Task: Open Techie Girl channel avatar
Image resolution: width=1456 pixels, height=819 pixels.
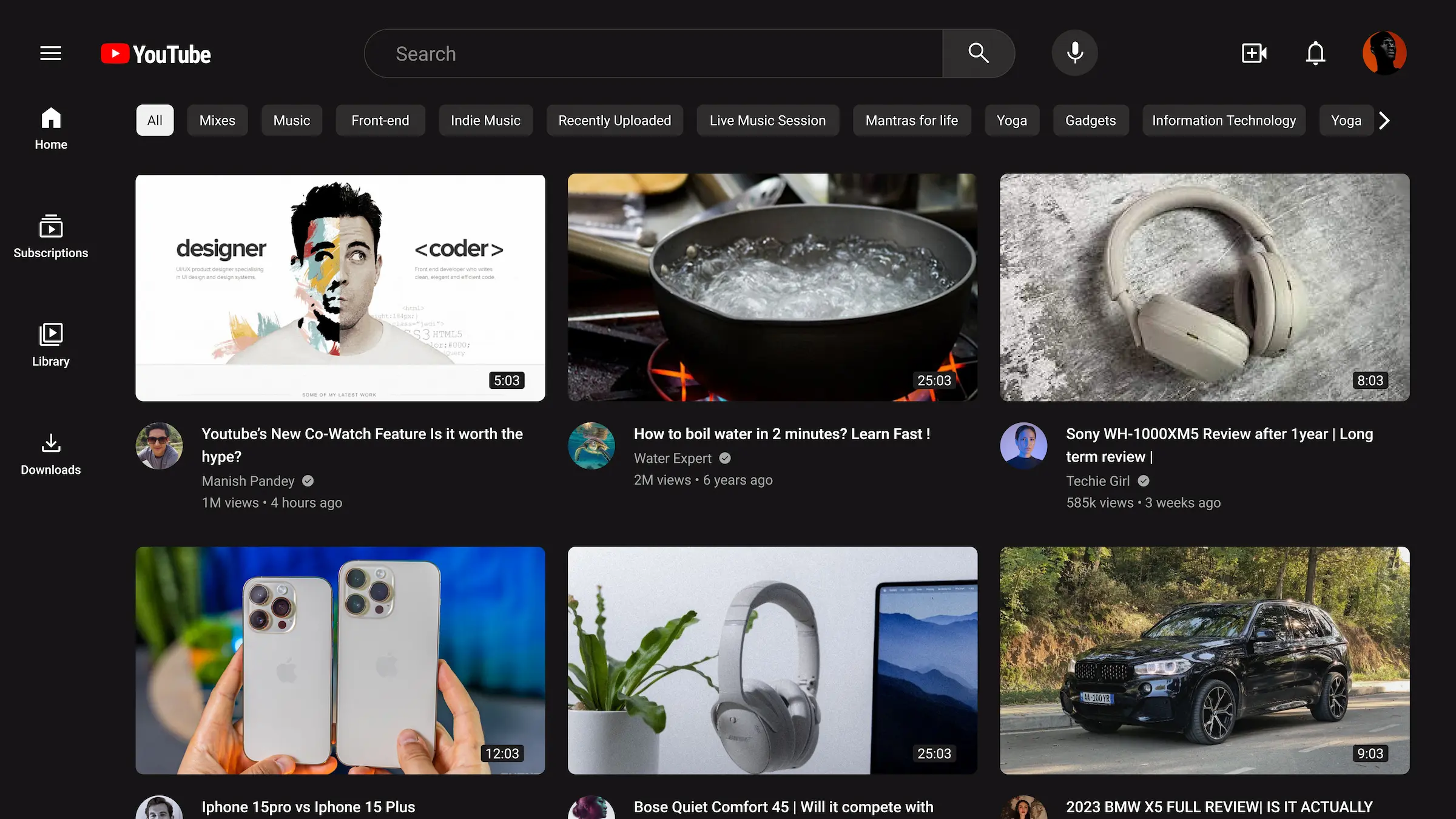Action: [1023, 446]
